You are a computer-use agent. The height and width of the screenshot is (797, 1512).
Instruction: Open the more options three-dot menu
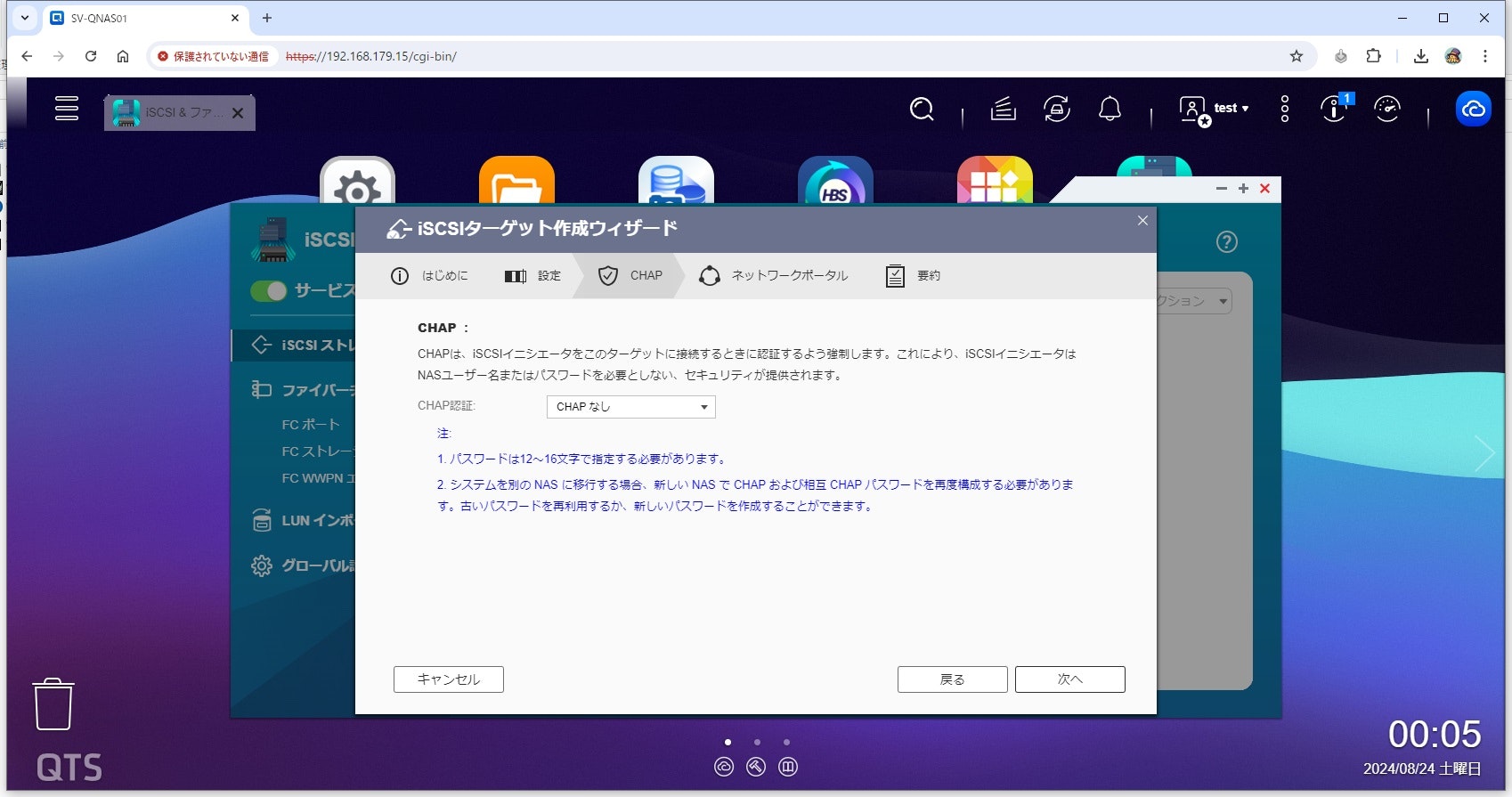tap(1285, 110)
